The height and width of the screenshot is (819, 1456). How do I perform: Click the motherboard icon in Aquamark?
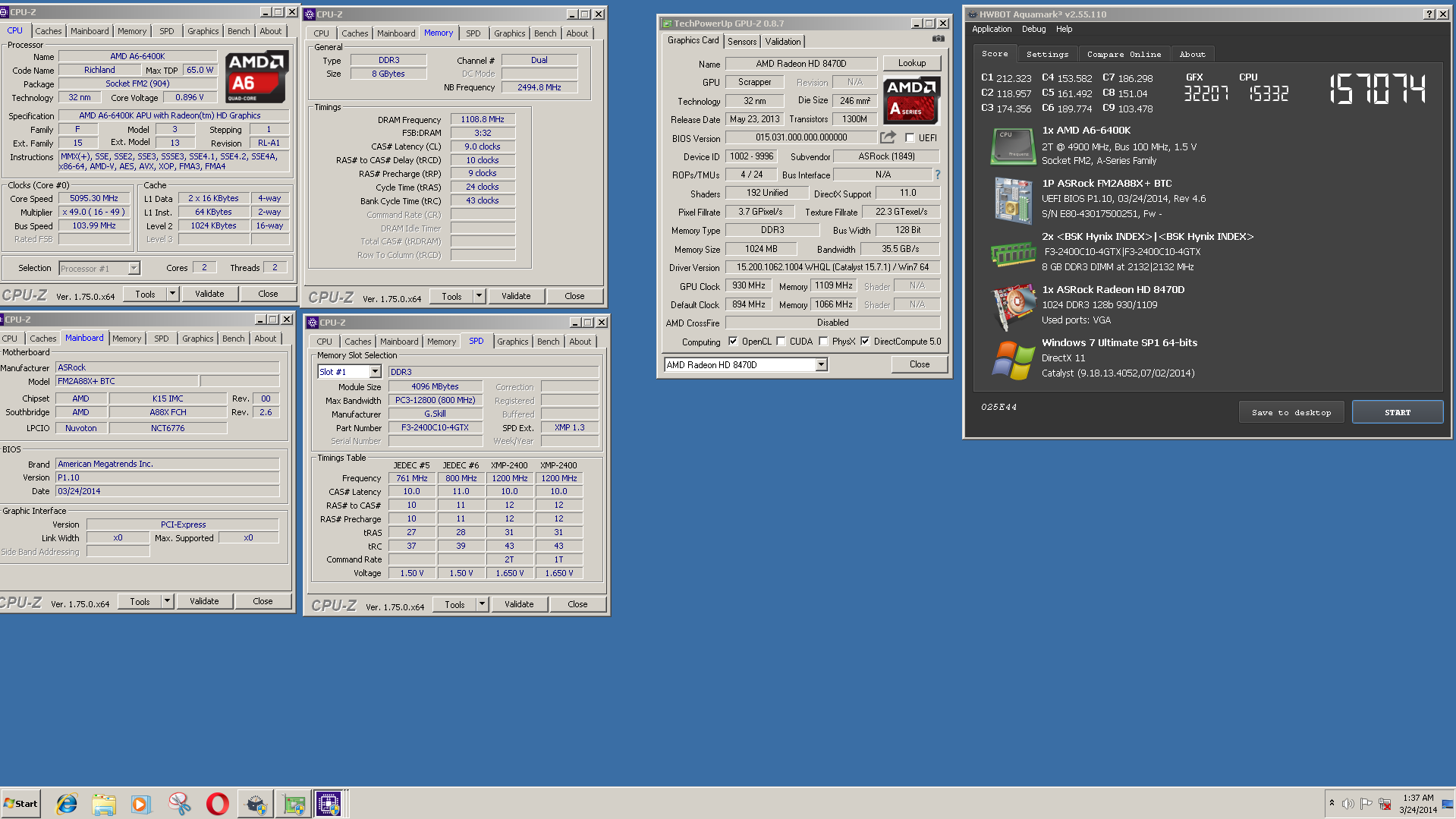coord(1013,200)
